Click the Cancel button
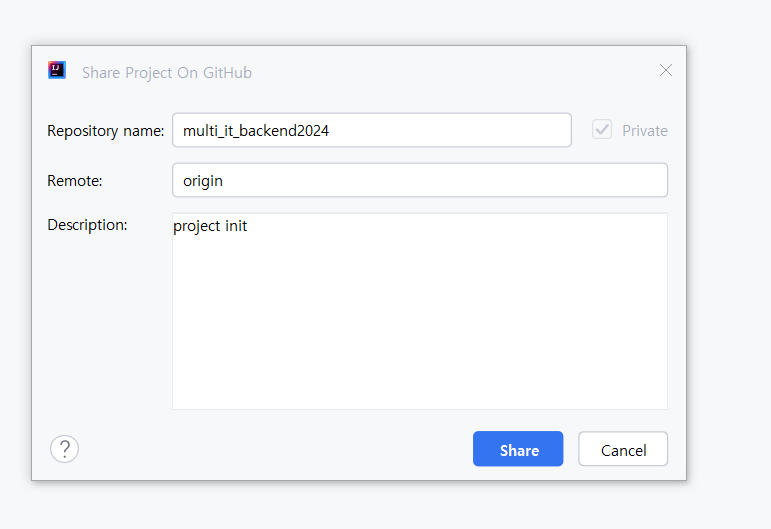This screenshot has width=771, height=529. (x=623, y=449)
